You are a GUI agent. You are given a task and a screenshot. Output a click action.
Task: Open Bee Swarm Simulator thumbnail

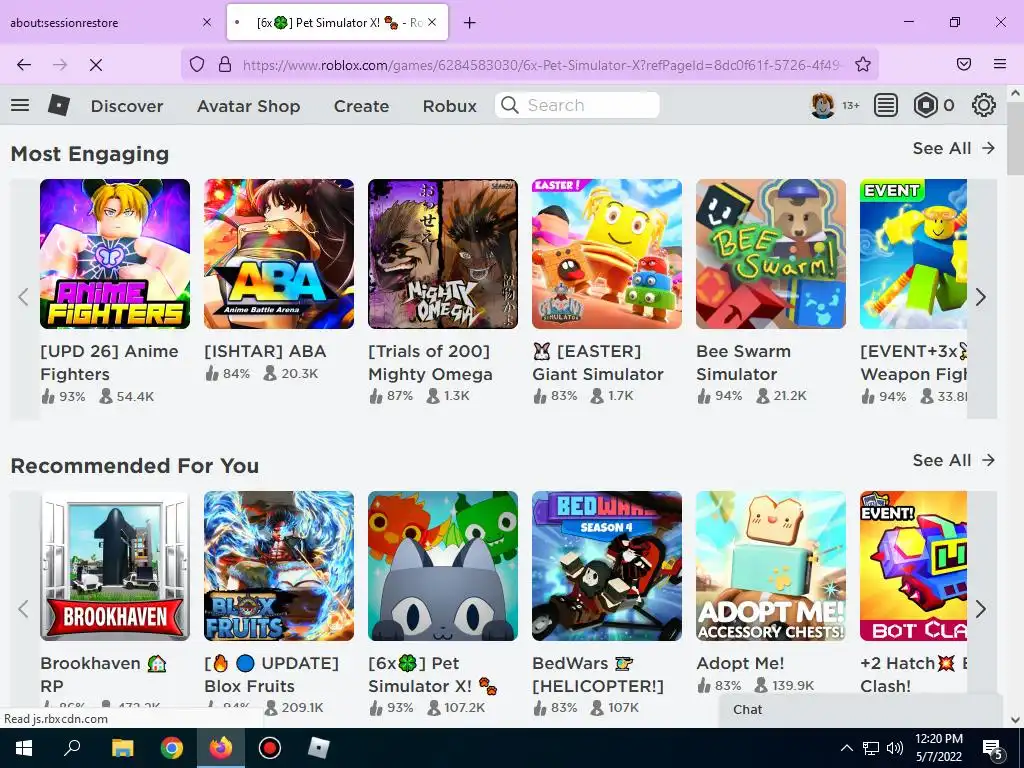click(x=771, y=254)
